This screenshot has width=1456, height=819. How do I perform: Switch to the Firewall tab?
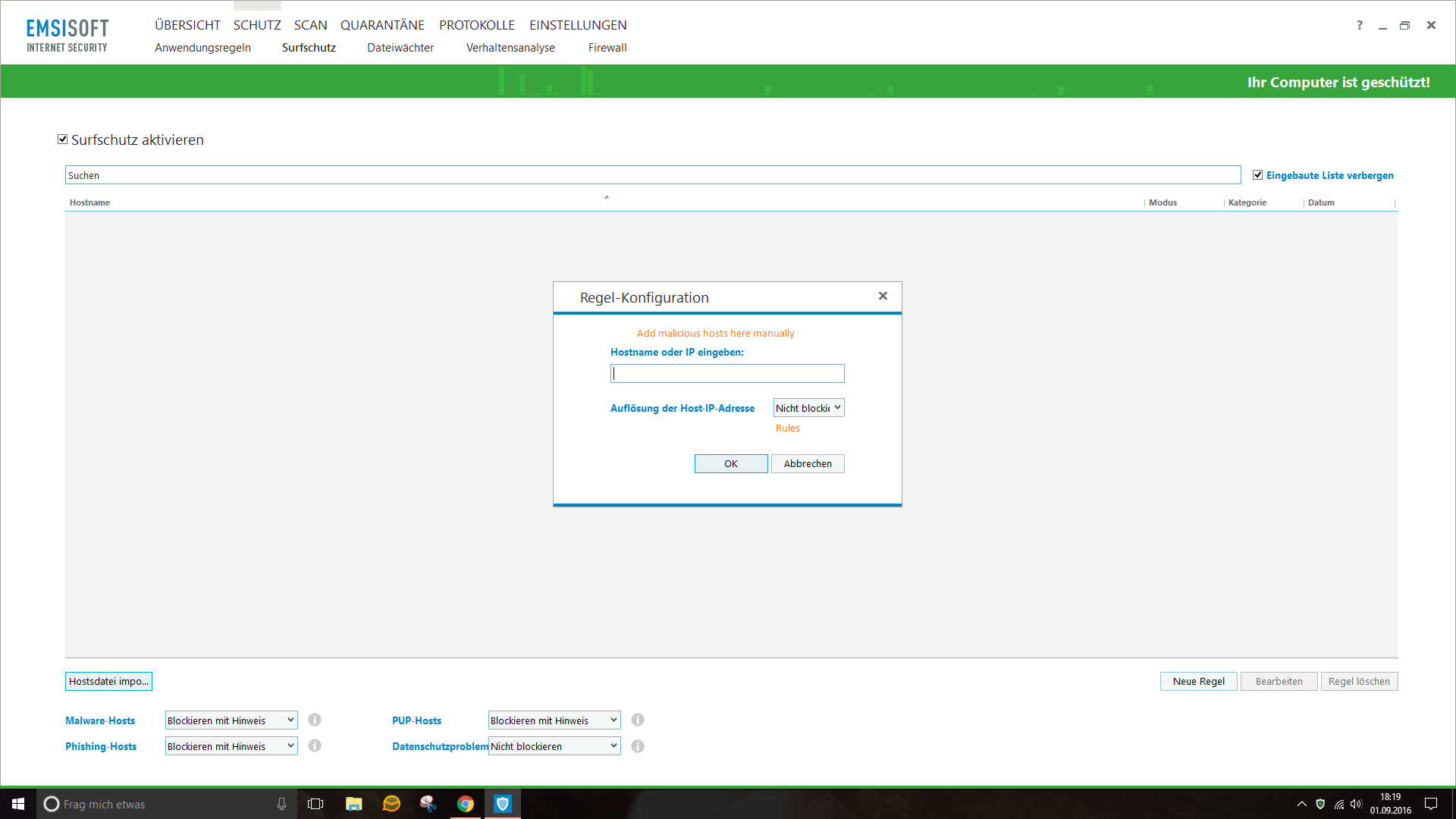point(607,48)
